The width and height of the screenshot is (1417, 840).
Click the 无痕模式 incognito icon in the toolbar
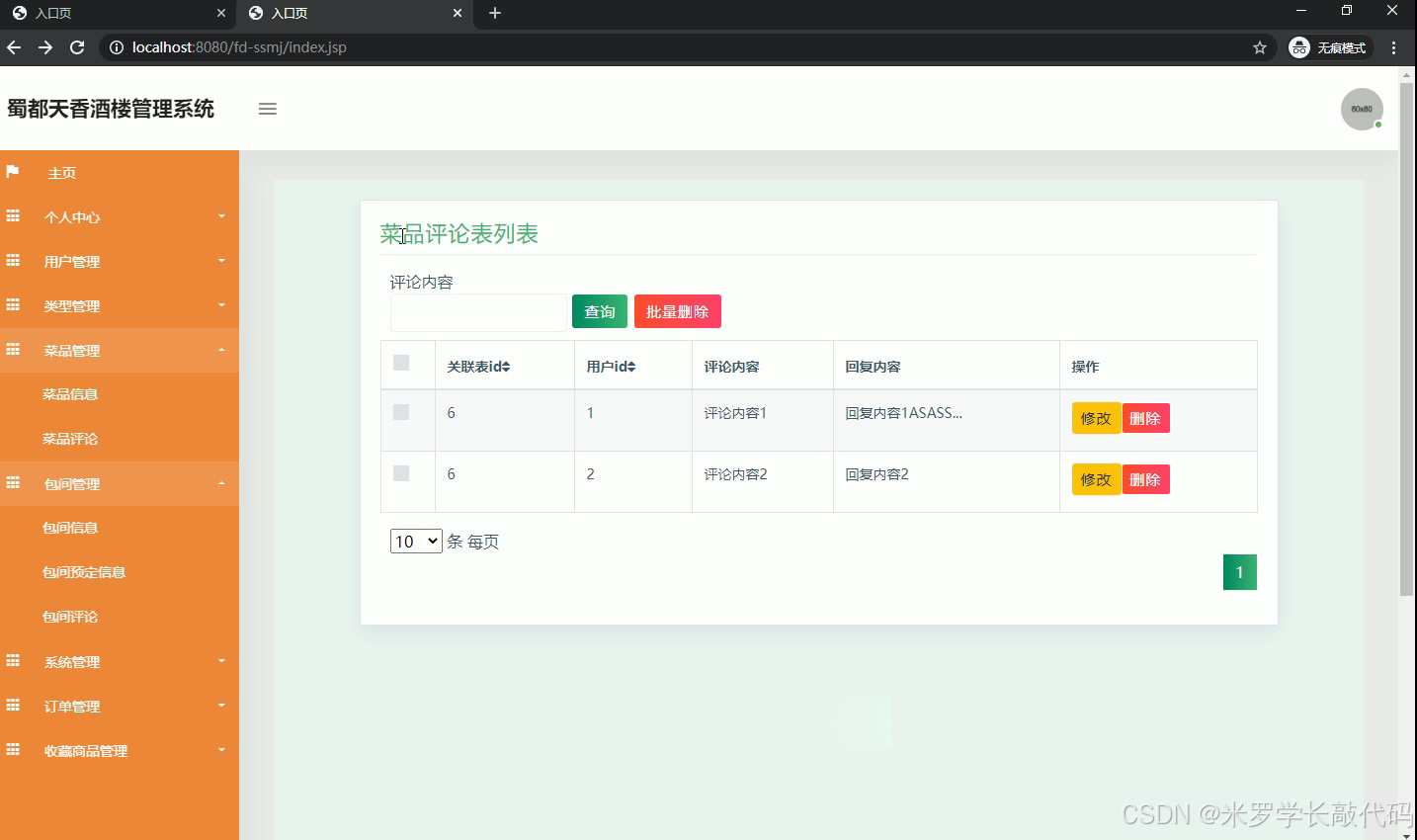point(1297,46)
